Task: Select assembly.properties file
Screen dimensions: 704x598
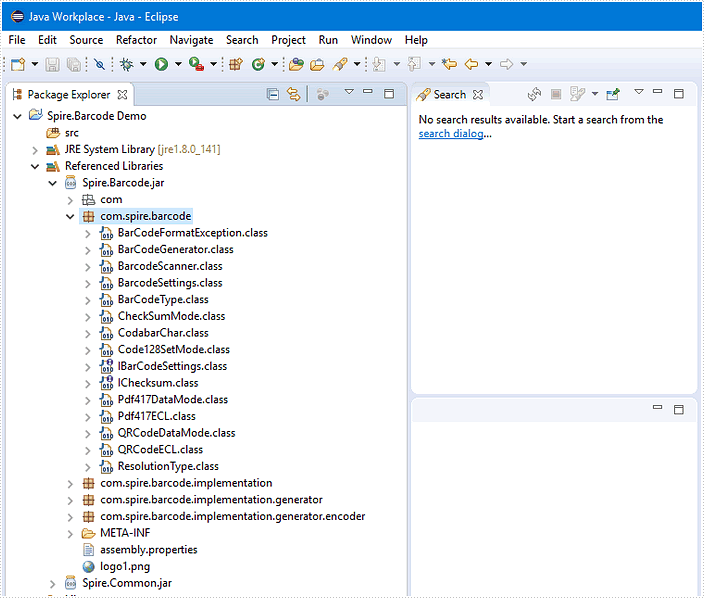Action: (149, 550)
